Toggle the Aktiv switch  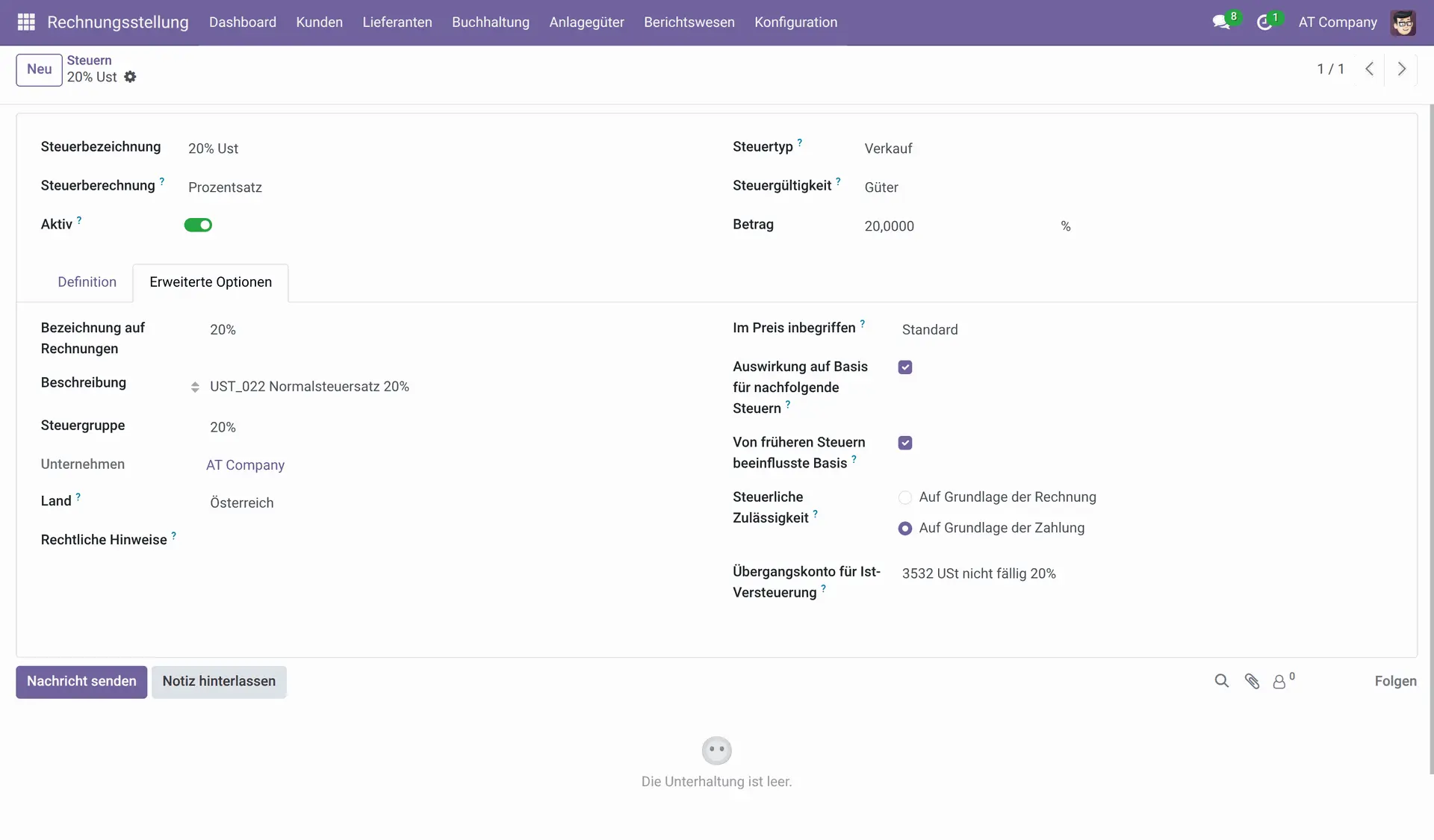pyautogui.click(x=198, y=225)
